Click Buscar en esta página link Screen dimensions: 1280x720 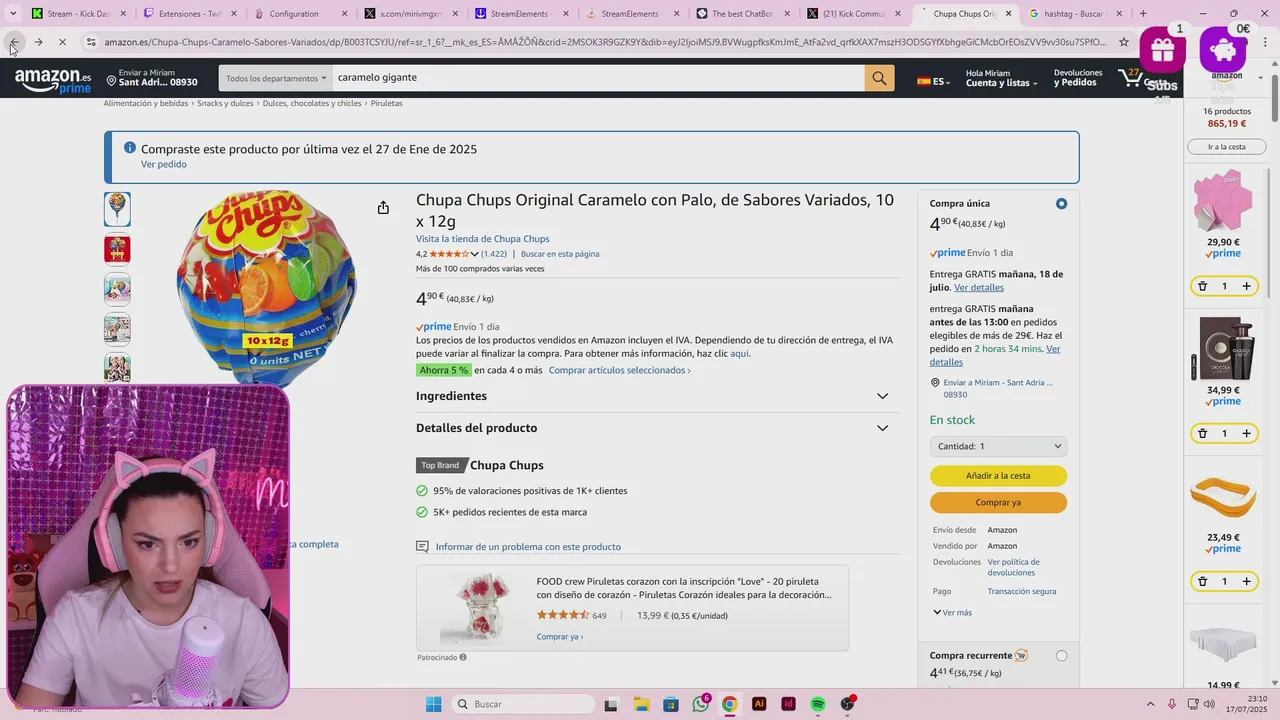point(560,254)
